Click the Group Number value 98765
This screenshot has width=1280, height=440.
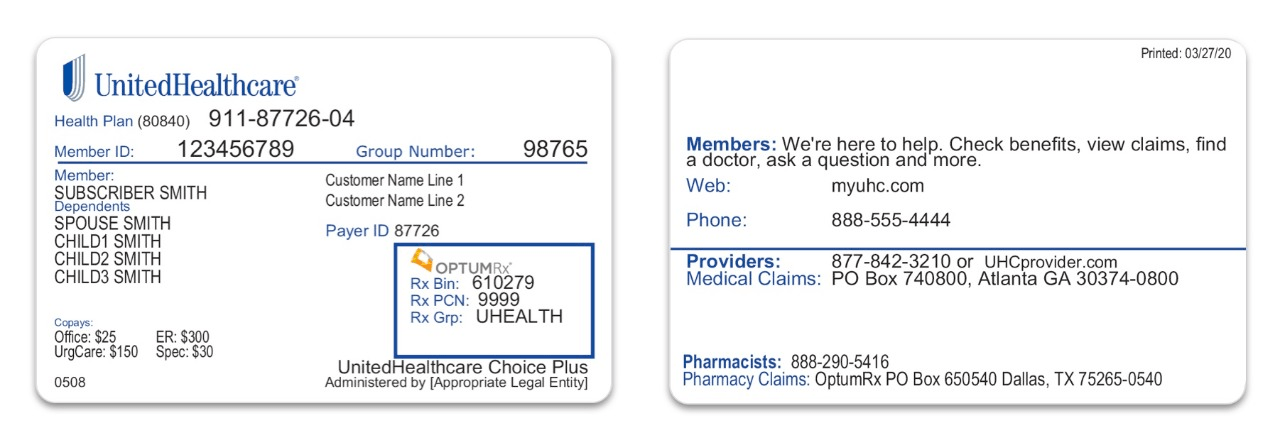[555, 150]
